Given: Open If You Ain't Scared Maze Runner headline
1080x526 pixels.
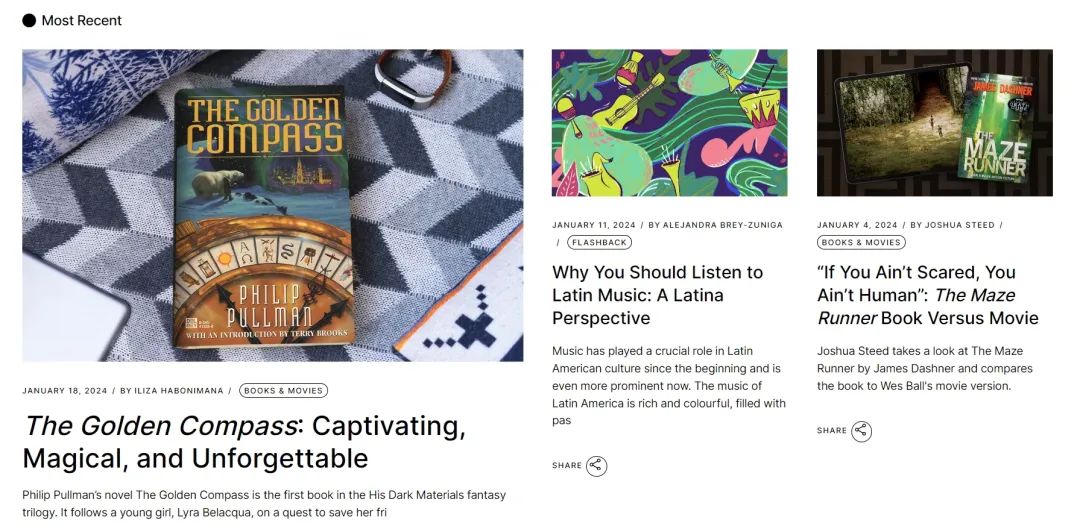Looking at the screenshot, I should pyautogui.click(x=927, y=295).
